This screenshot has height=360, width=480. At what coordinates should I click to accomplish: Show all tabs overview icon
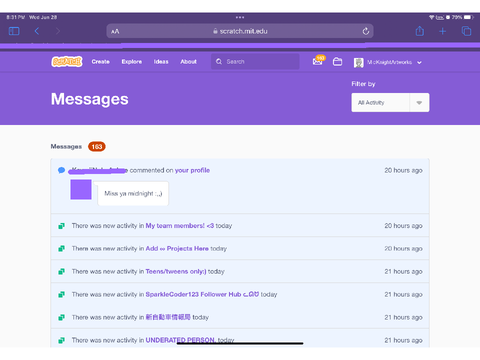[x=466, y=31]
